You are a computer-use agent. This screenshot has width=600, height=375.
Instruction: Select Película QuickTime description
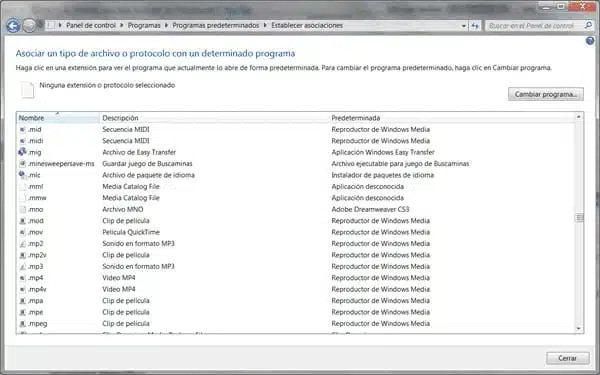click(x=131, y=232)
